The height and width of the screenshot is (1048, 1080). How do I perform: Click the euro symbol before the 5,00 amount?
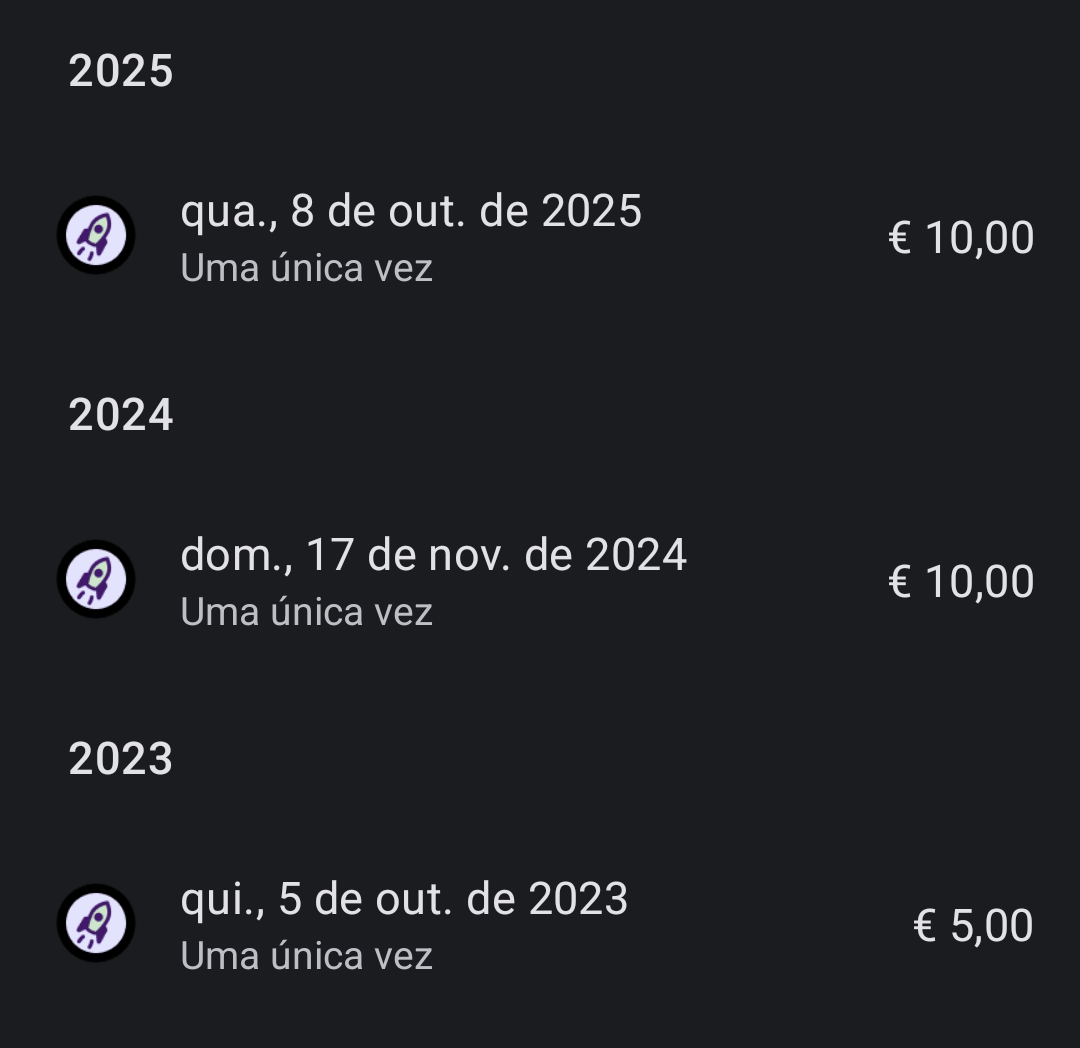click(925, 926)
